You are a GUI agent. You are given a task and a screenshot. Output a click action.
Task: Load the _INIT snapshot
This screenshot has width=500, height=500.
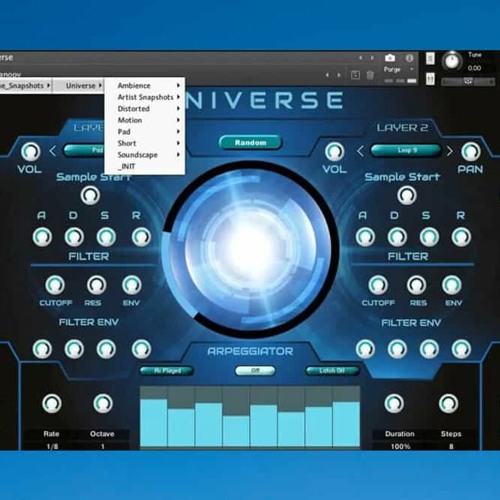(145, 166)
